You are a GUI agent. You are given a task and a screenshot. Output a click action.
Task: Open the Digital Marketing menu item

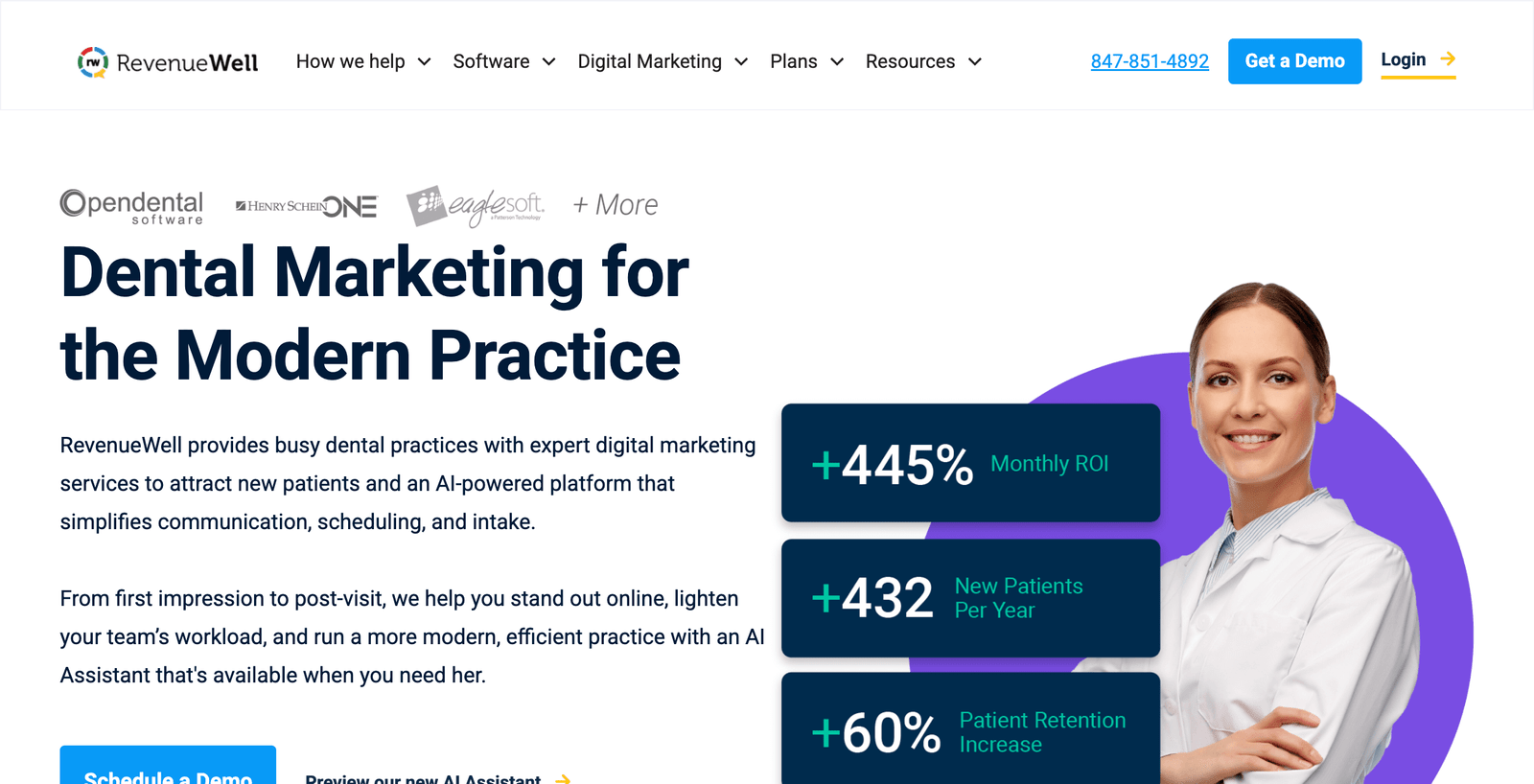pyautogui.click(x=649, y=61)
